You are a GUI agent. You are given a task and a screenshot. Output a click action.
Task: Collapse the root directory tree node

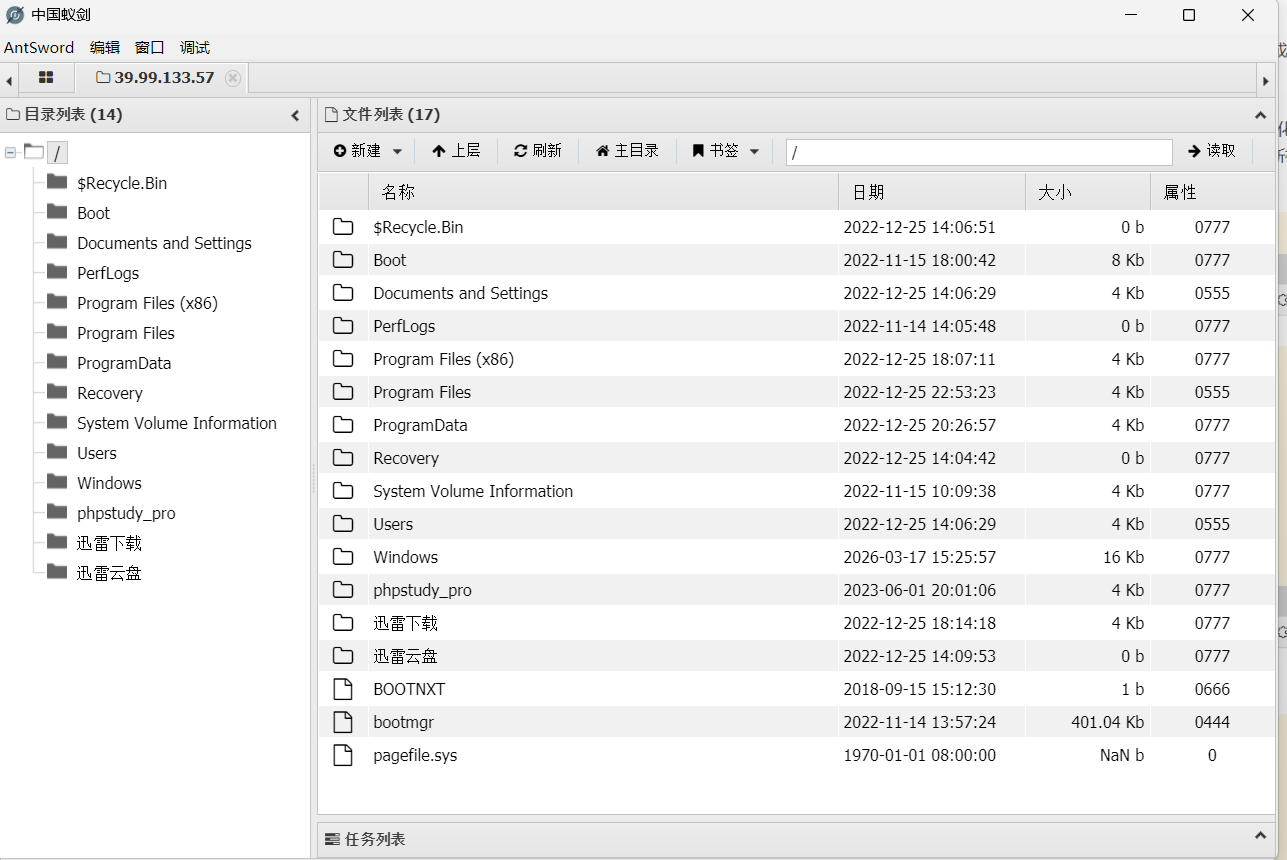(11, 153)
